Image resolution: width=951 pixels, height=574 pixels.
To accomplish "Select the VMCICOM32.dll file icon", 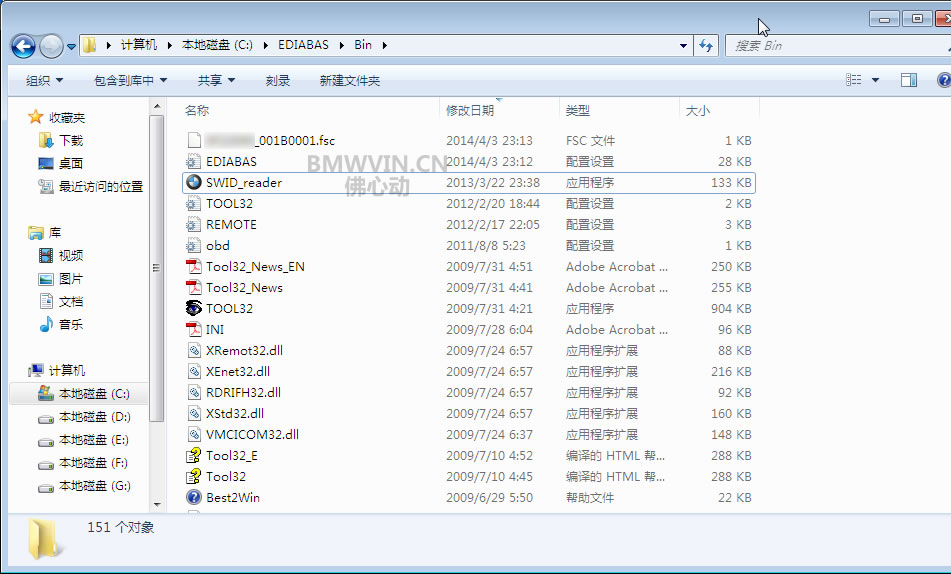I will pos(193,434).
